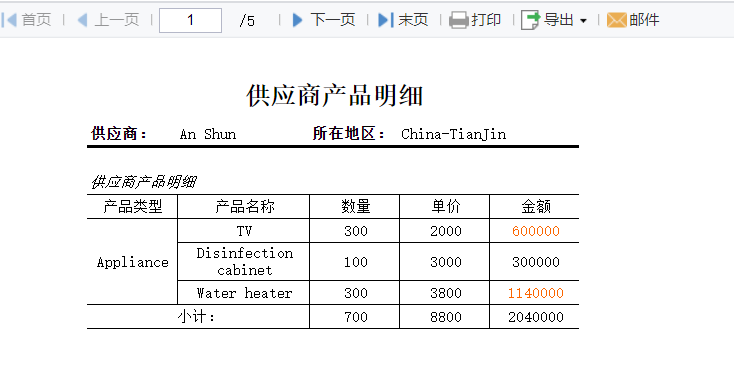734x384 pixels.
Task: Click the report title 供应商产品明细 heading
Action: pyautogui.click(x=335, y=95)
